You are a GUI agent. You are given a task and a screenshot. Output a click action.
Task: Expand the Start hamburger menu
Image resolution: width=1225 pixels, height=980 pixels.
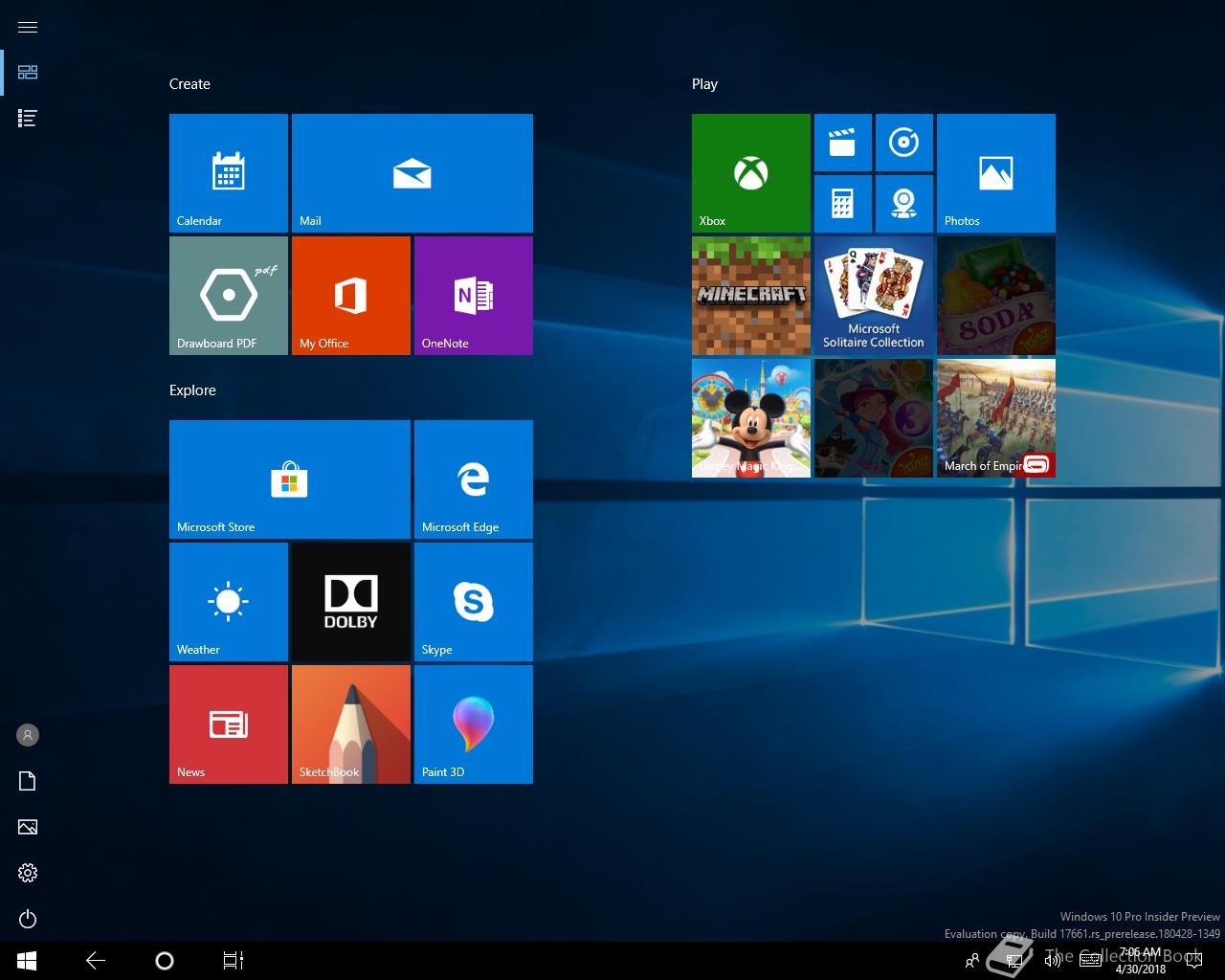pyautogui.click(x=28, y=27)
